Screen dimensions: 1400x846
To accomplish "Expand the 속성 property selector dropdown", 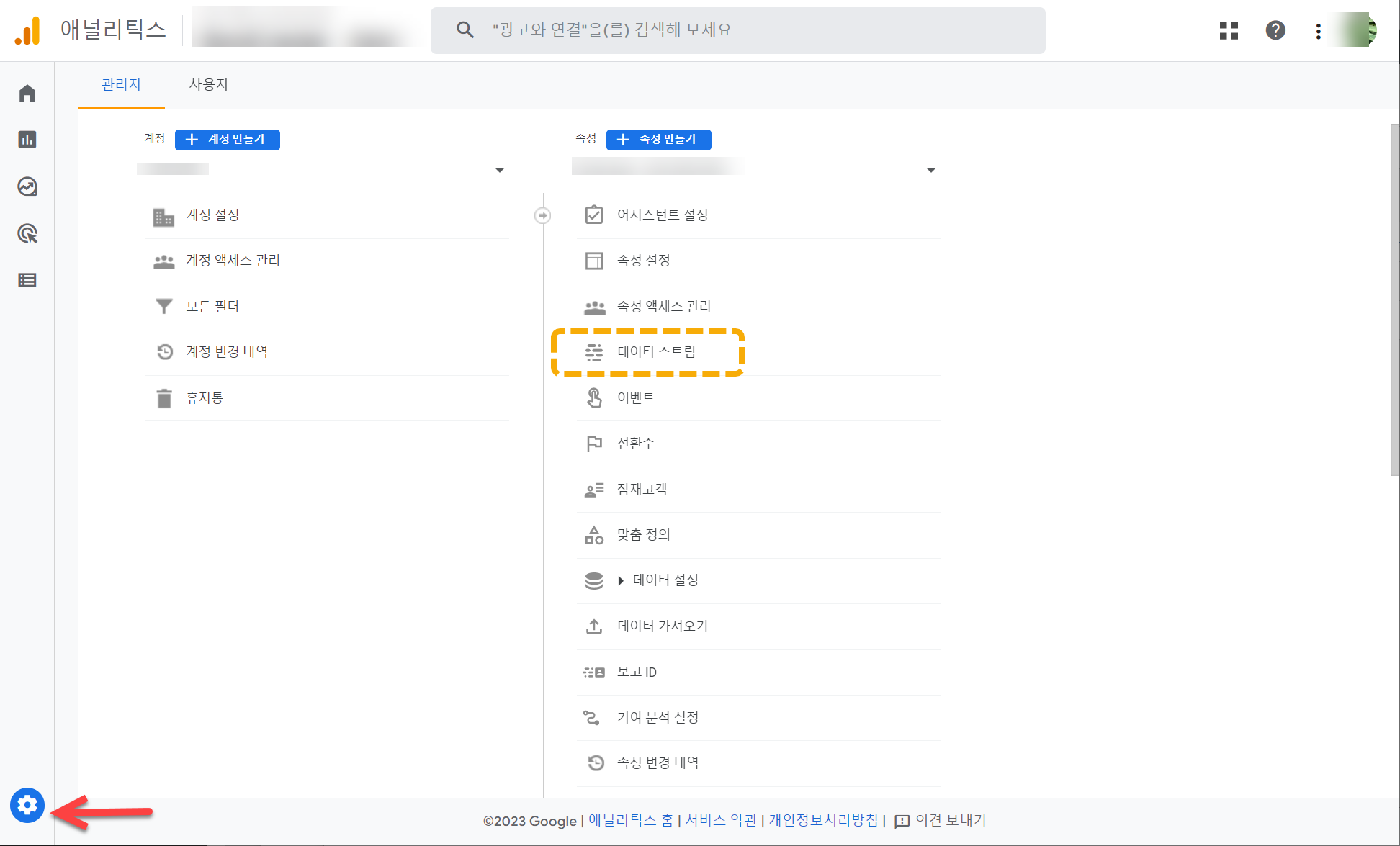I will click(x=930, y=171).
